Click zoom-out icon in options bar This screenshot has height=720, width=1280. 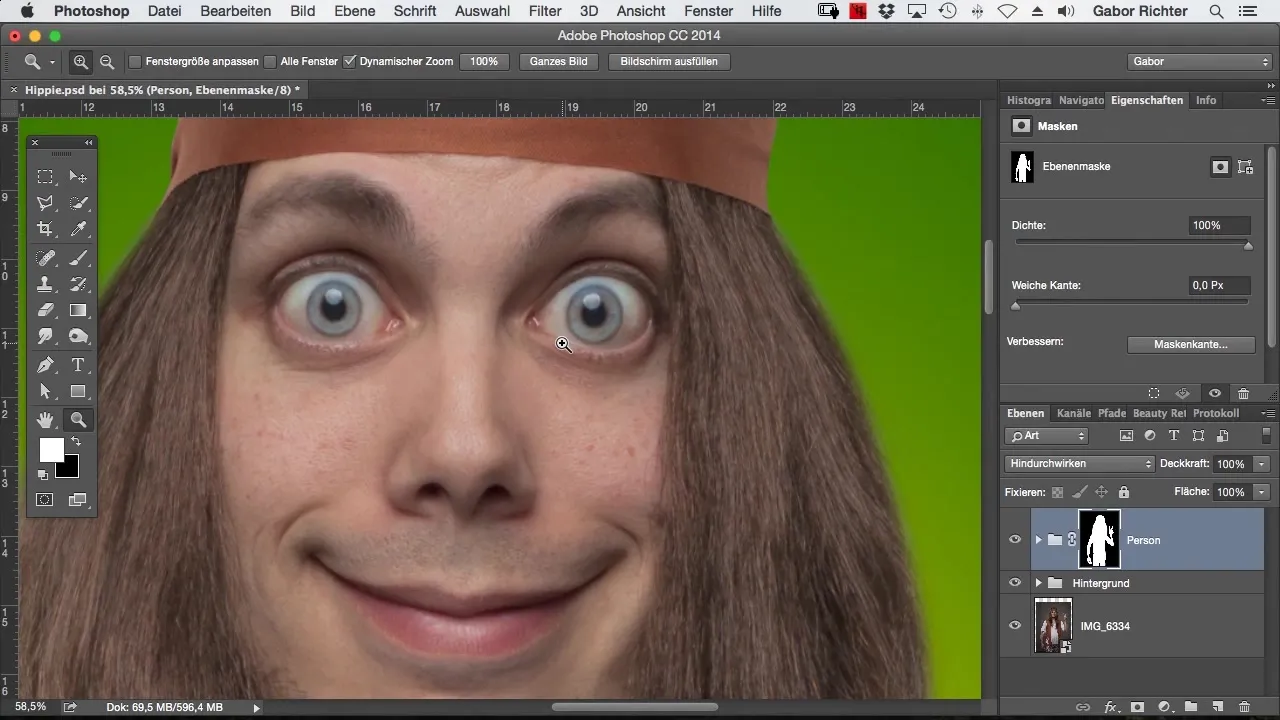point(106,62)
